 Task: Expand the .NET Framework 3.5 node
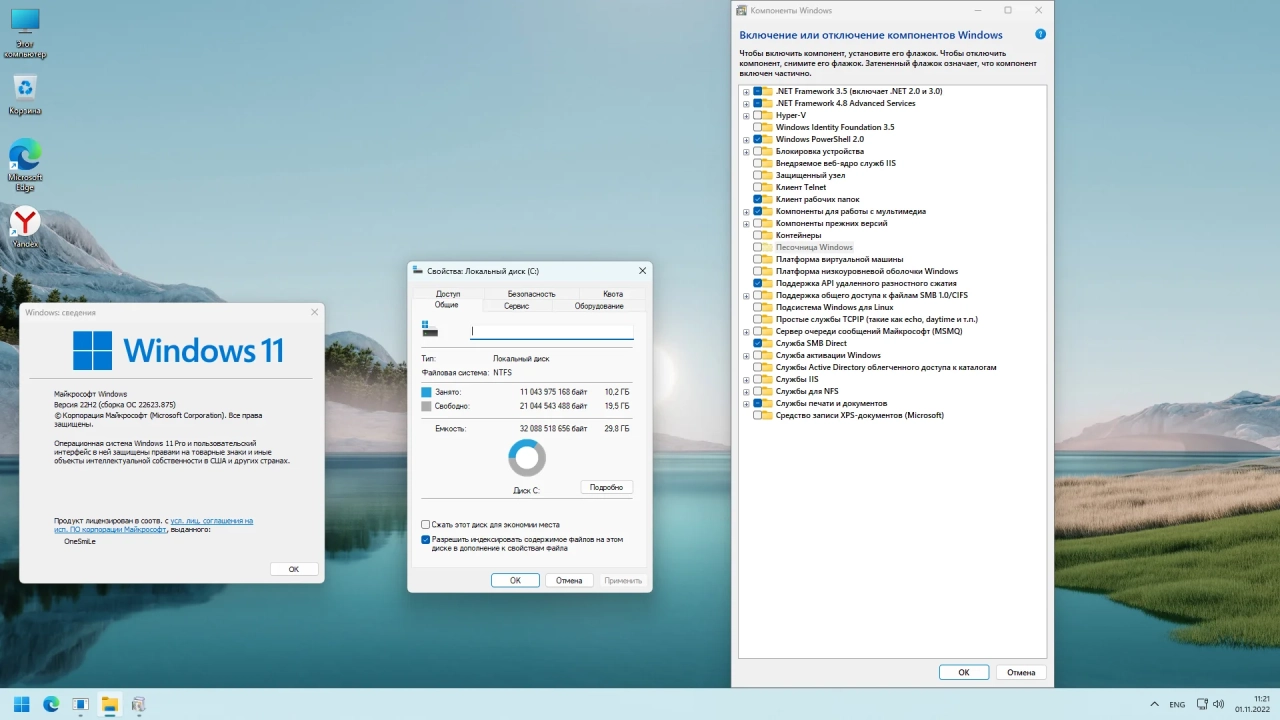[x=746, y=91]
